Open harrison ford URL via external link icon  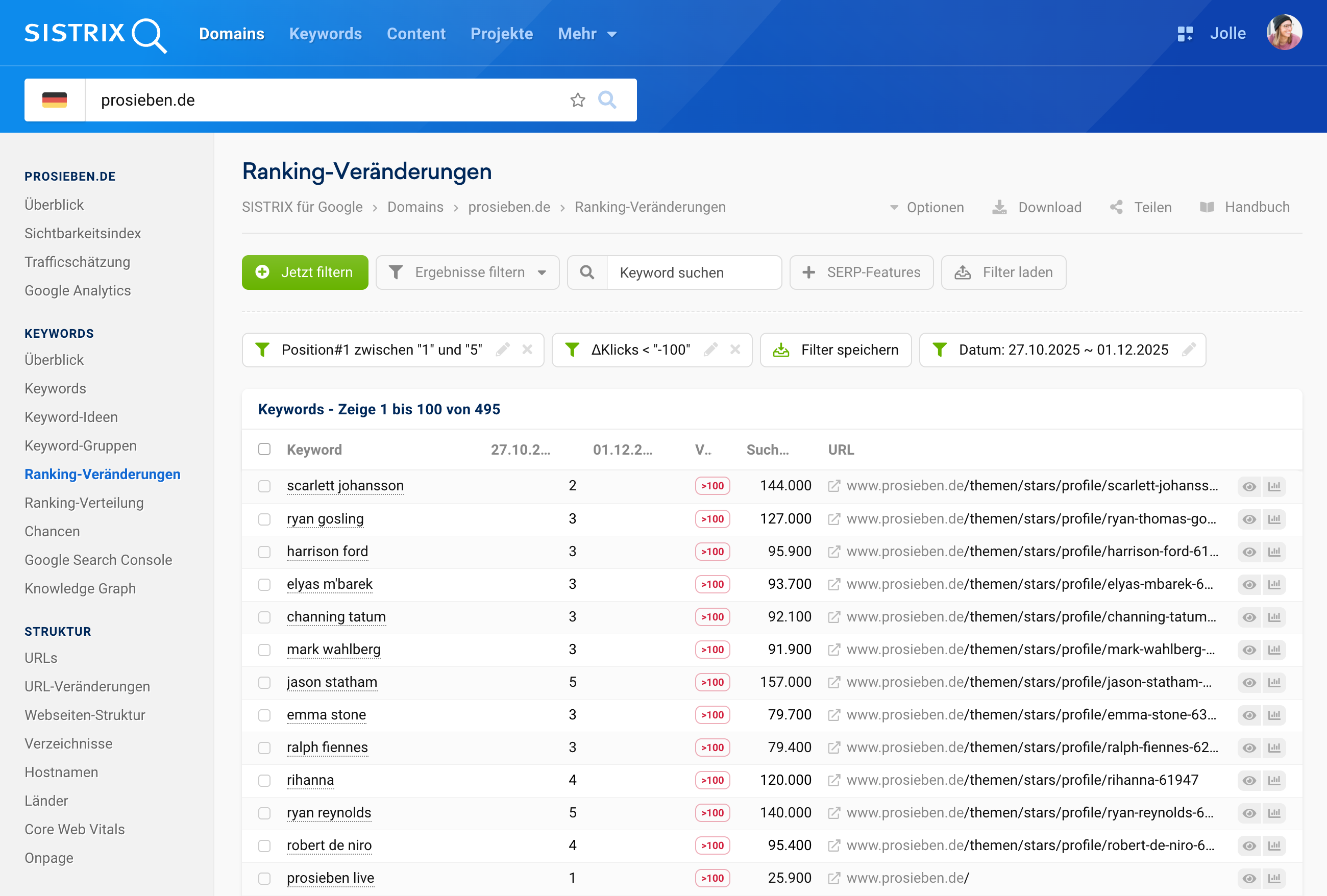point(834,551)
